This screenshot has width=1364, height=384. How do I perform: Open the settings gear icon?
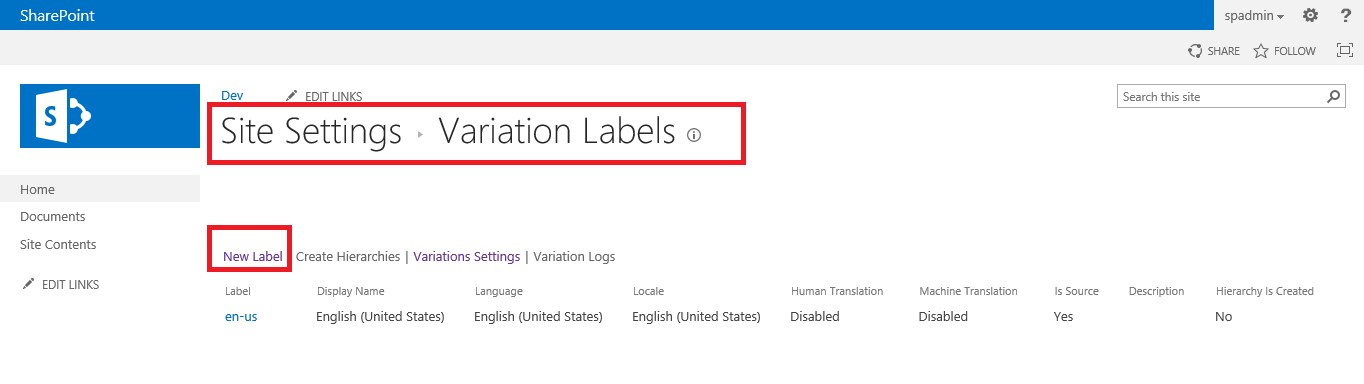pos(1310,15)
